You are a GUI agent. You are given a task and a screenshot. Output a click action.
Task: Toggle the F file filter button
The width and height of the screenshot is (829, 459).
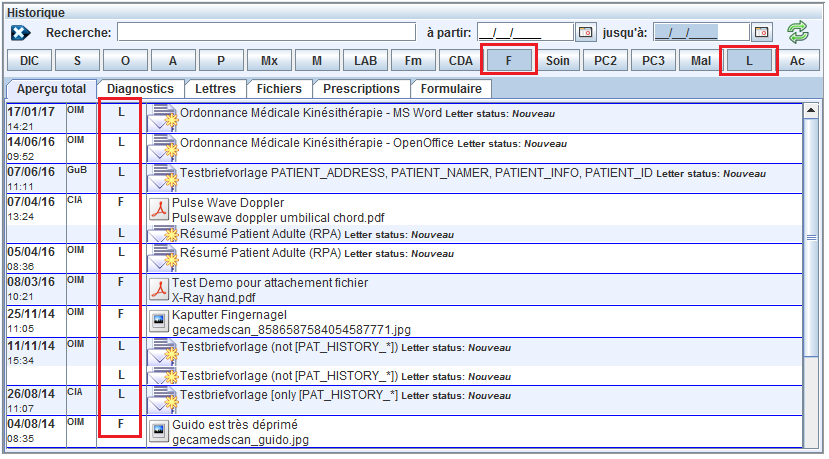(509, 61)
